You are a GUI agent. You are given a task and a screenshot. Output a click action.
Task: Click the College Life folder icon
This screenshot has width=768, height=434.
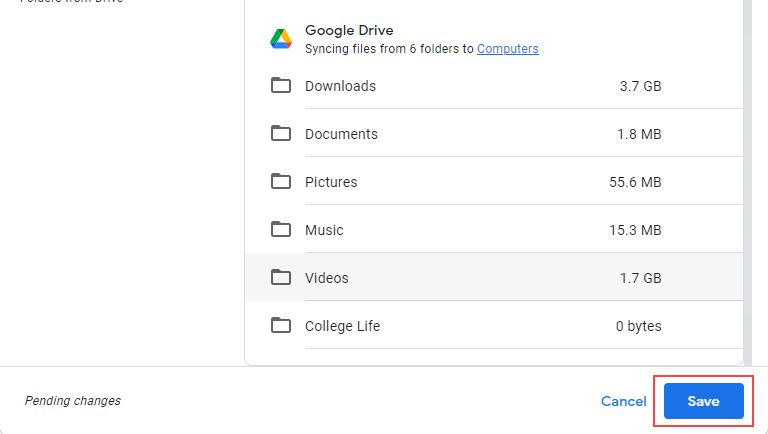tap(281, 325)
